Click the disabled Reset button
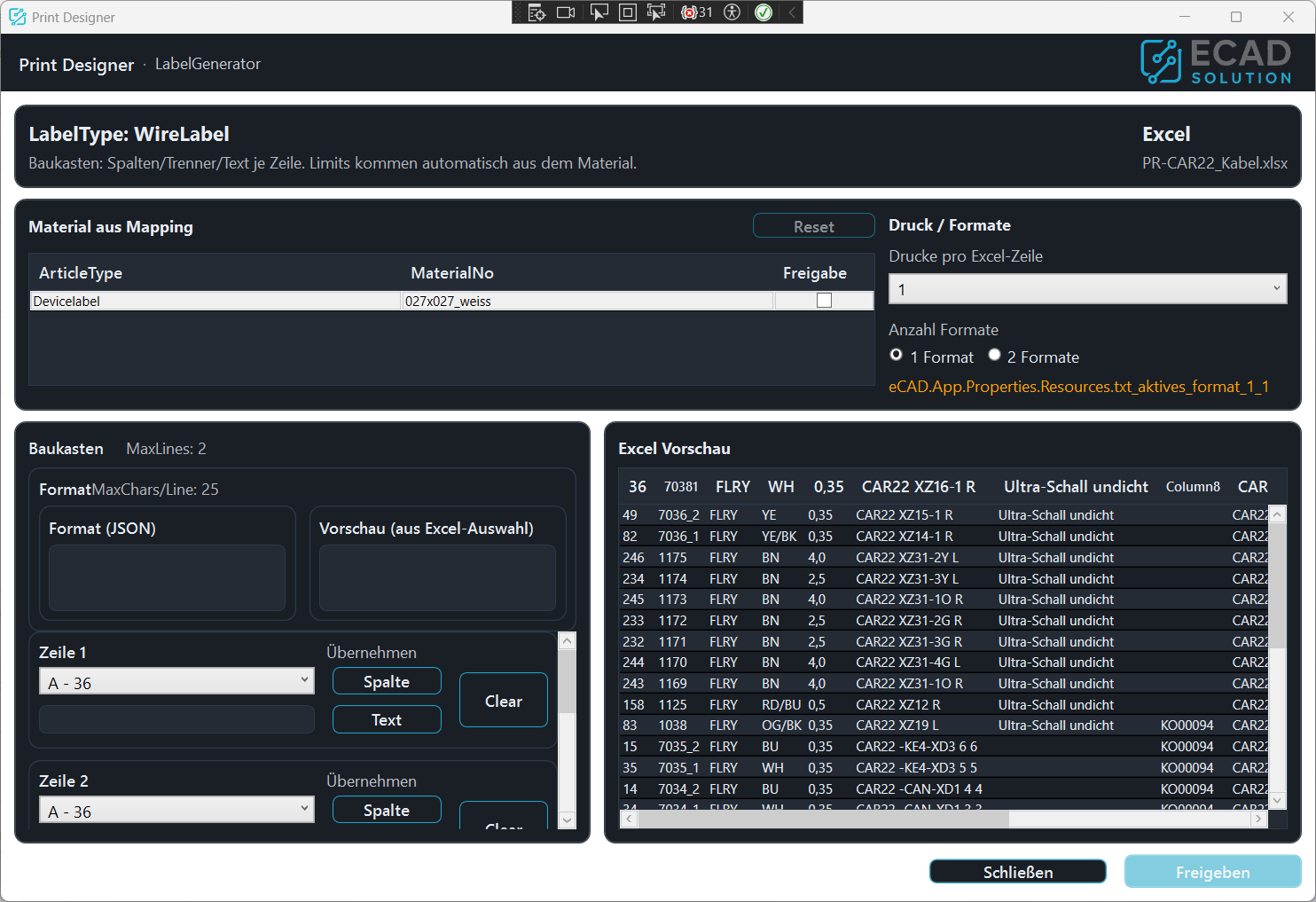Screen dimensions: 1316x902 pos(813,226)
